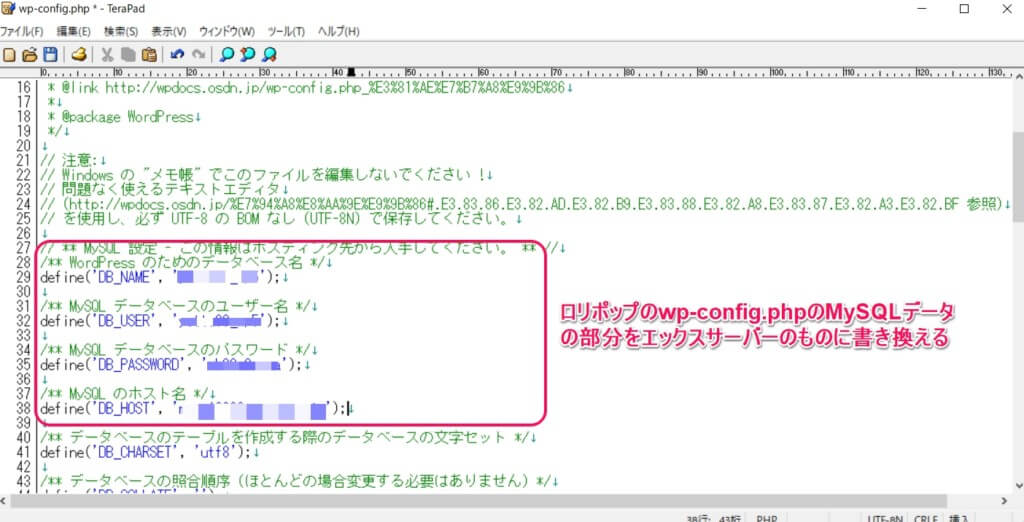The width and height of the screenshot is (1024, 522).
Task: Click the UTF-8 の BOM なし comment line
Action: (x=281, y=219)
